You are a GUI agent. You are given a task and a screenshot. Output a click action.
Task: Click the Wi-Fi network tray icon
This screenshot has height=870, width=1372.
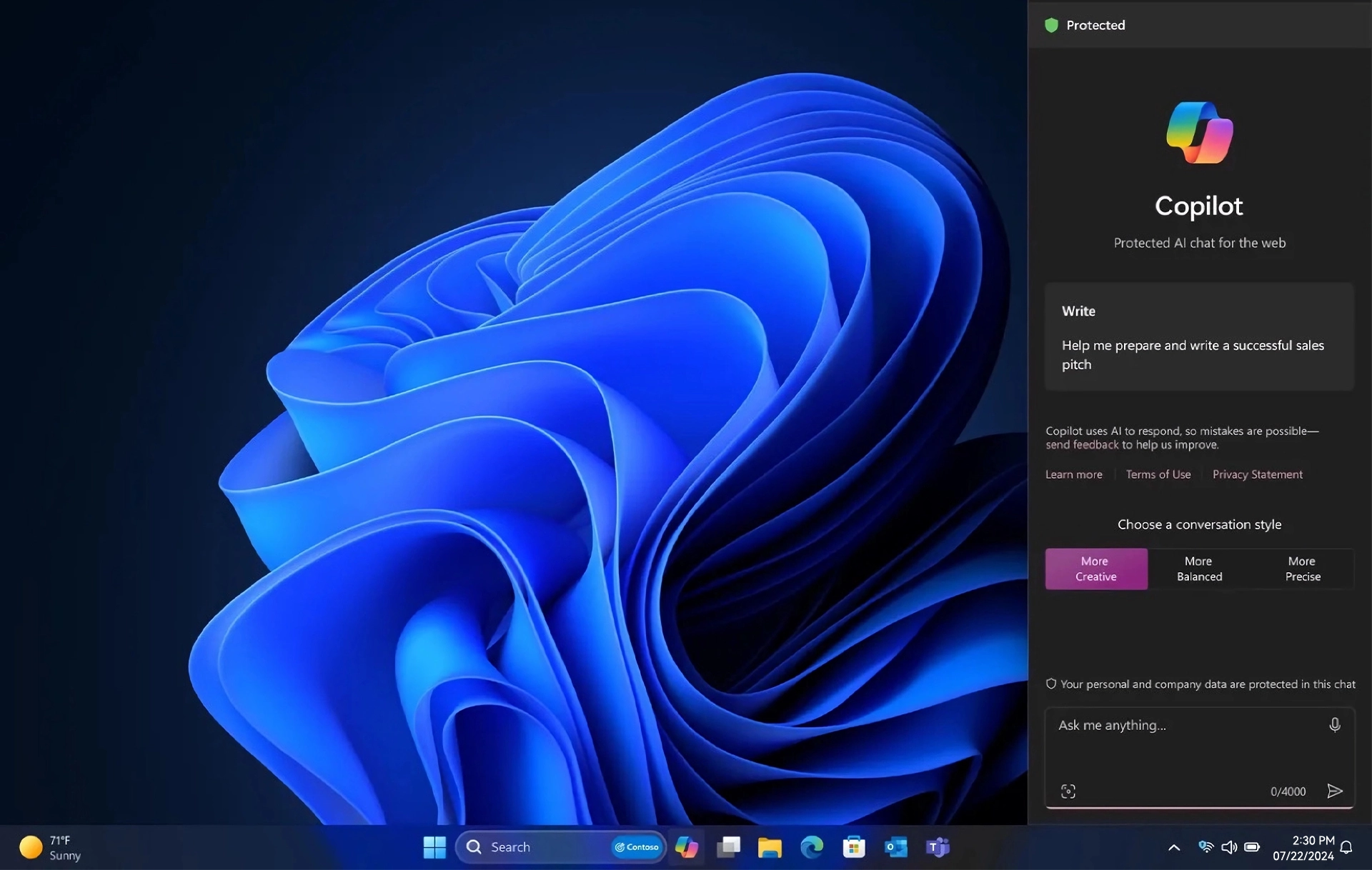1206,847
